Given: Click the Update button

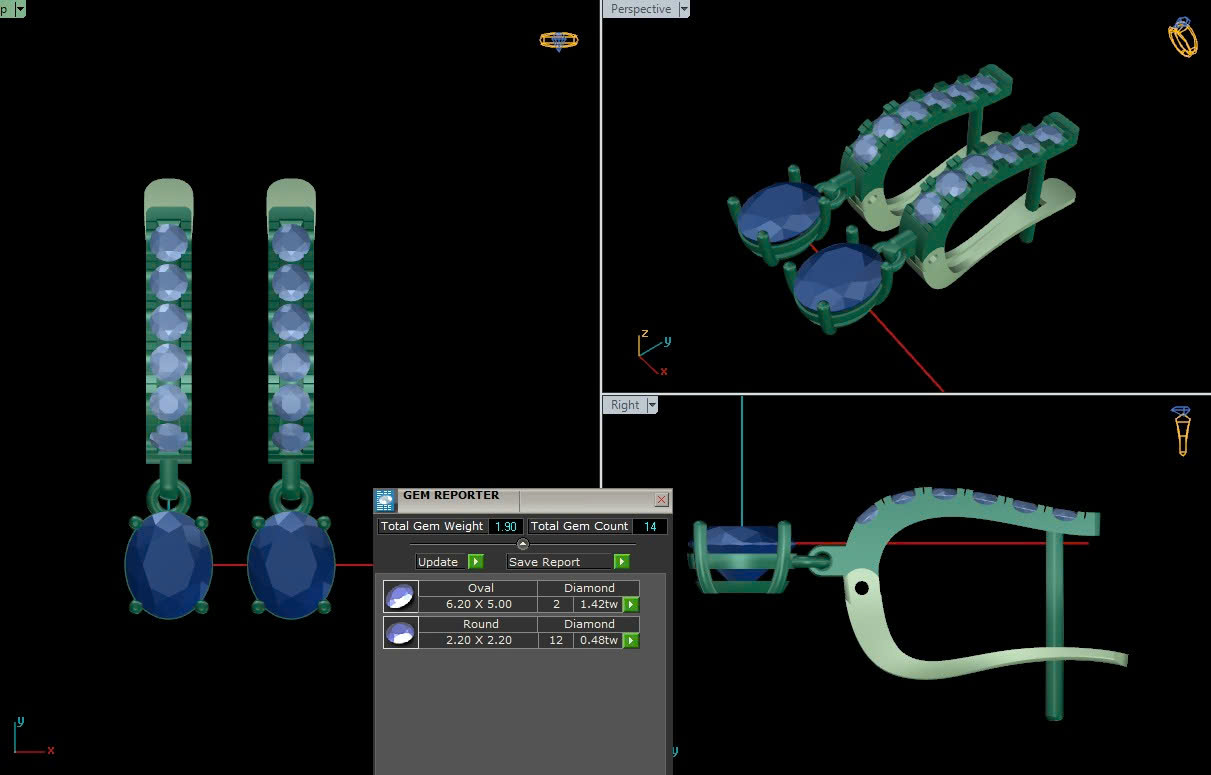Looking at the screenshot, I should tap(449, 562).
